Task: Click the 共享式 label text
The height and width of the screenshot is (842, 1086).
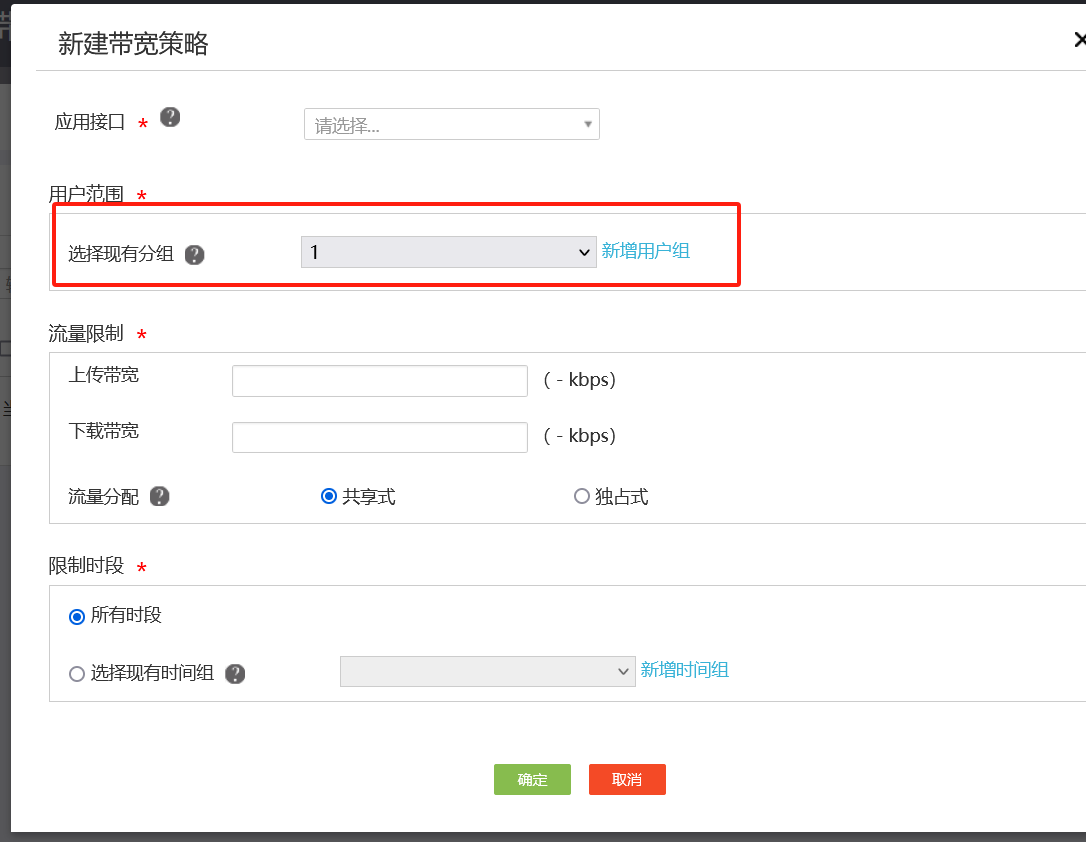Action: click(369, 497)
